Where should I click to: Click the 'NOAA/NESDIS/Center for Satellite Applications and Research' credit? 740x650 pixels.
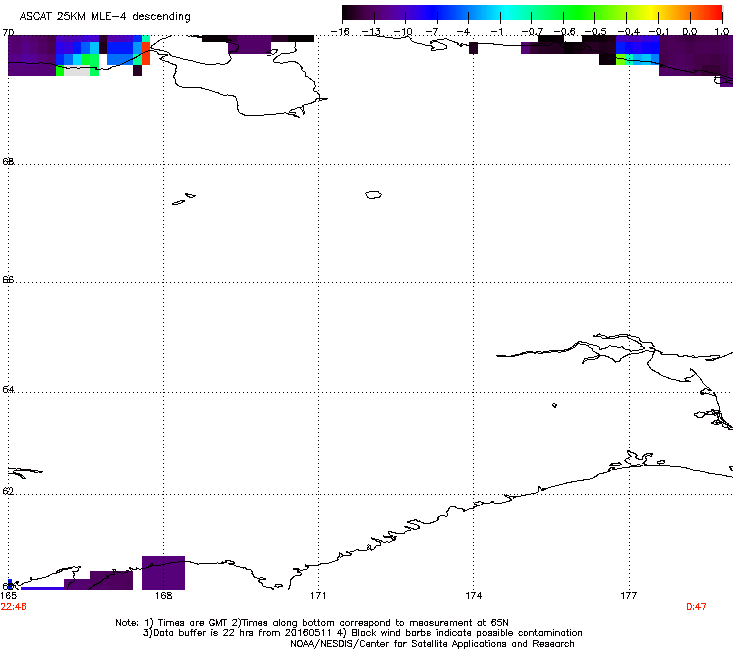click(432, 644)
